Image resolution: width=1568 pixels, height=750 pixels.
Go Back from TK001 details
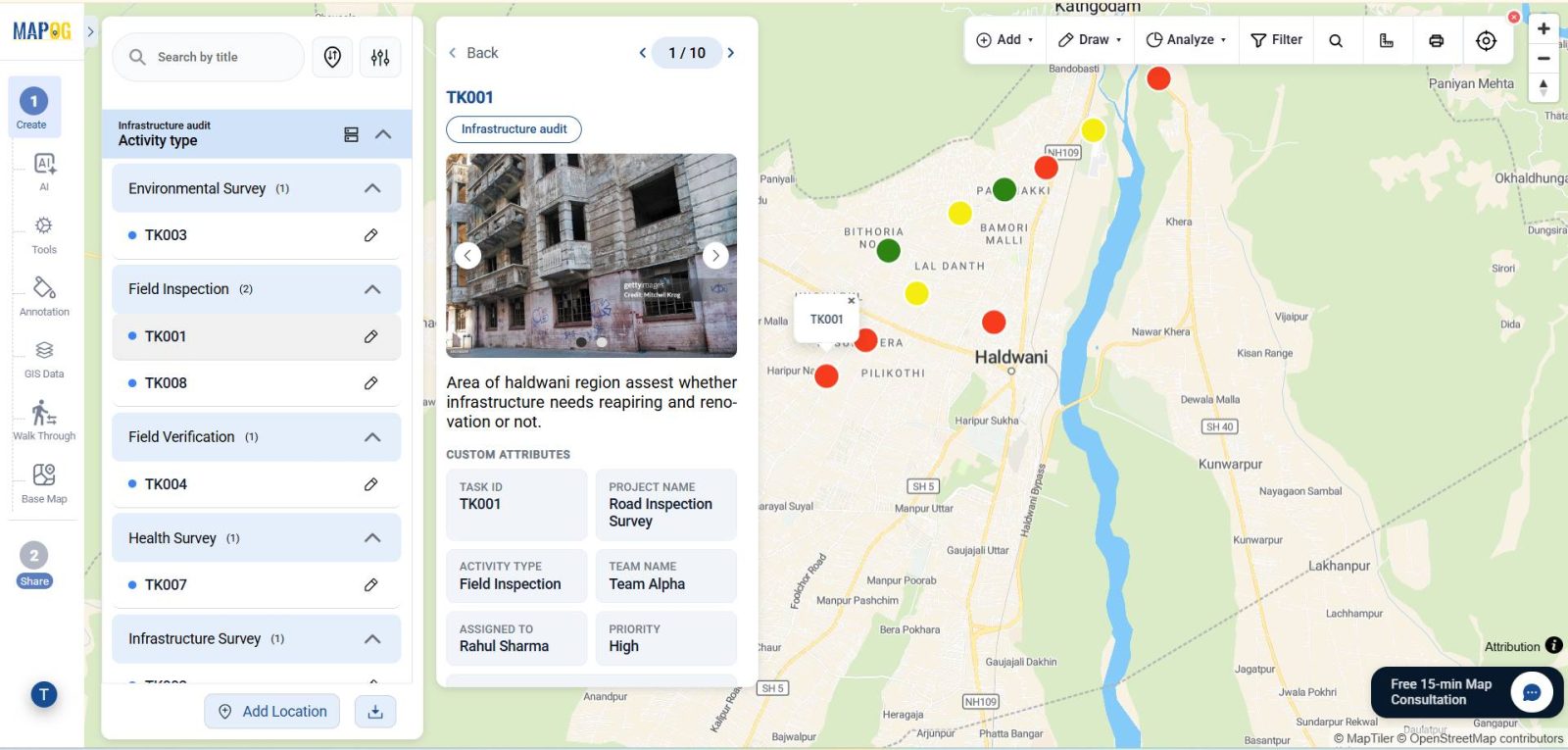473,53
